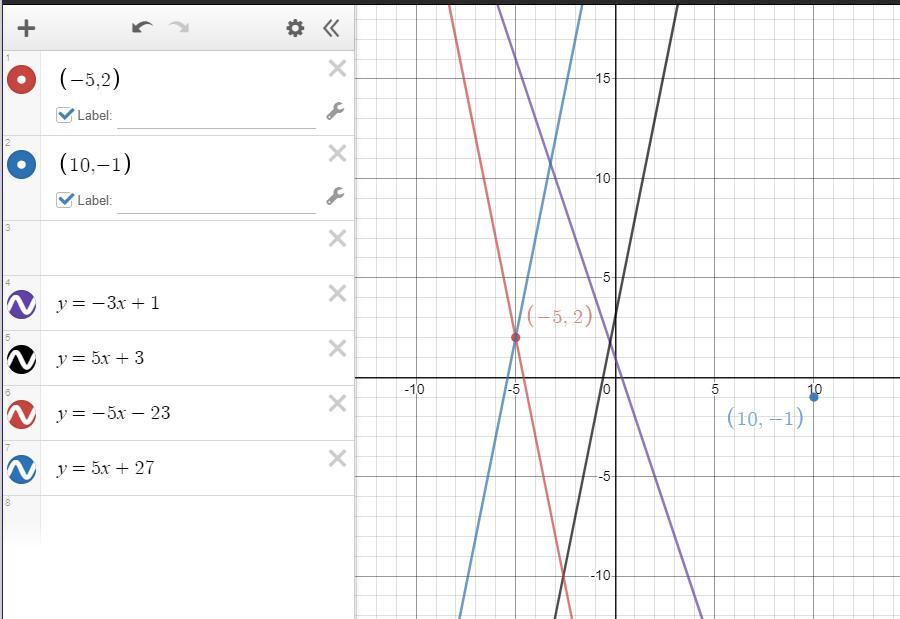Uncheck Label checkbox for point (10,-1)
The image size is (900, 619).
pos(64,200)
